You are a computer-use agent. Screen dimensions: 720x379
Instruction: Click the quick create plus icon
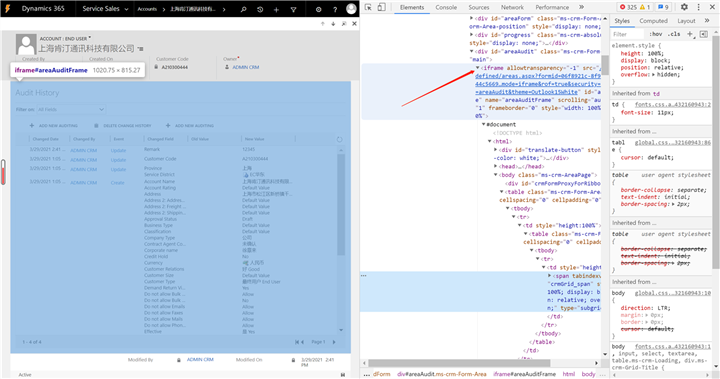coord(276,9)
